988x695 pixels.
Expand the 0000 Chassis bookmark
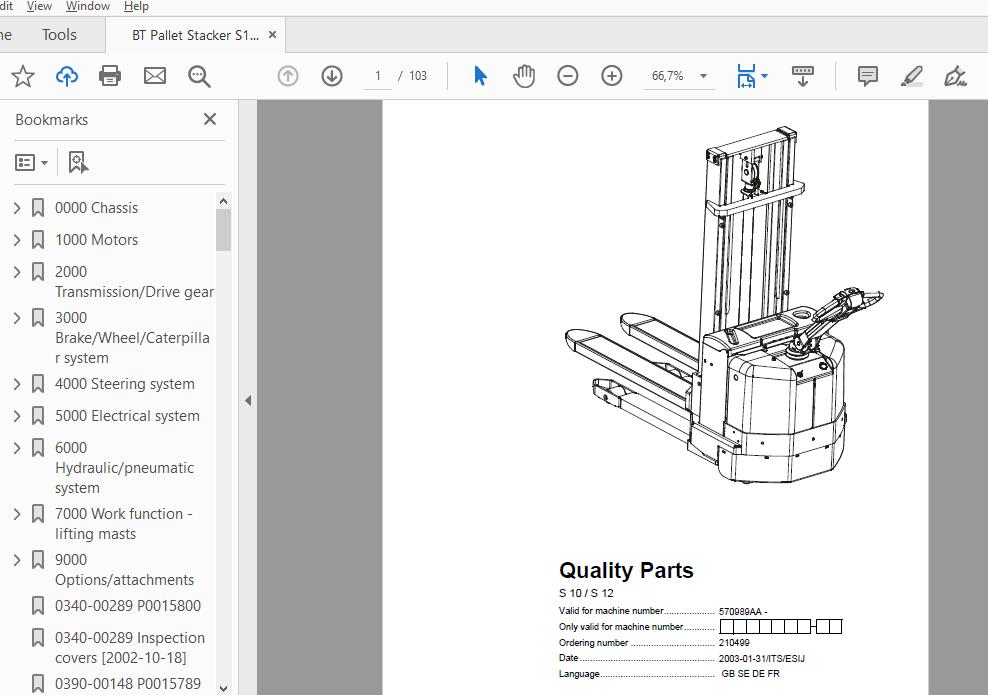(x=17, y=208)
